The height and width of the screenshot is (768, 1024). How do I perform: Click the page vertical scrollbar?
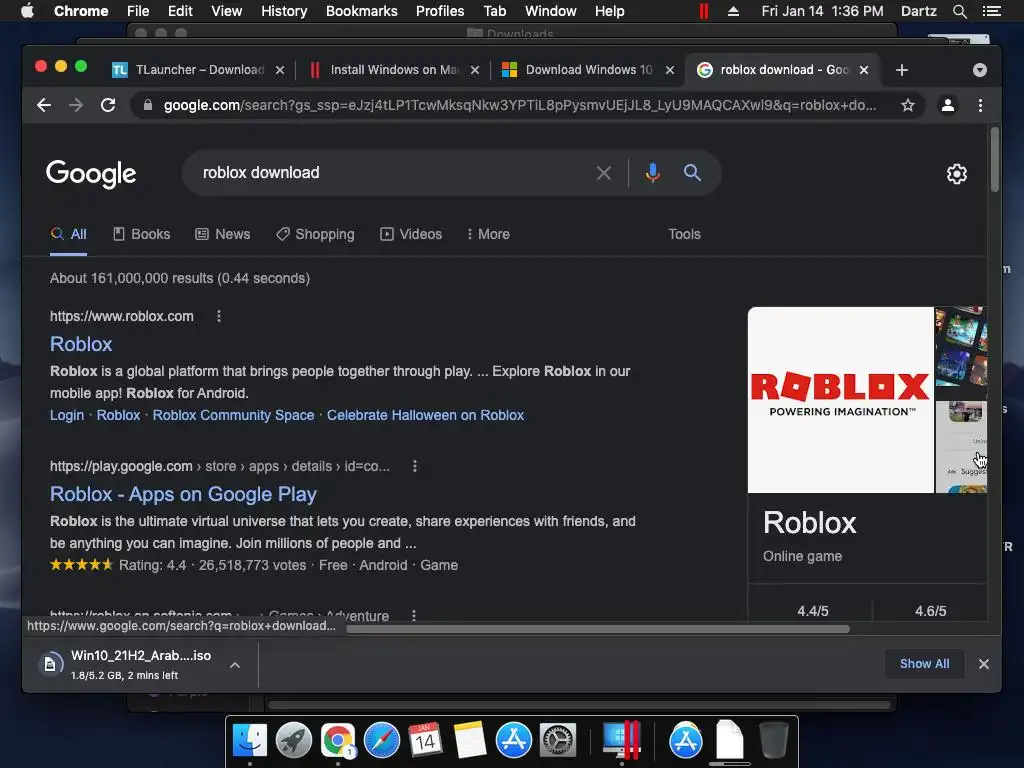(995, 160)
